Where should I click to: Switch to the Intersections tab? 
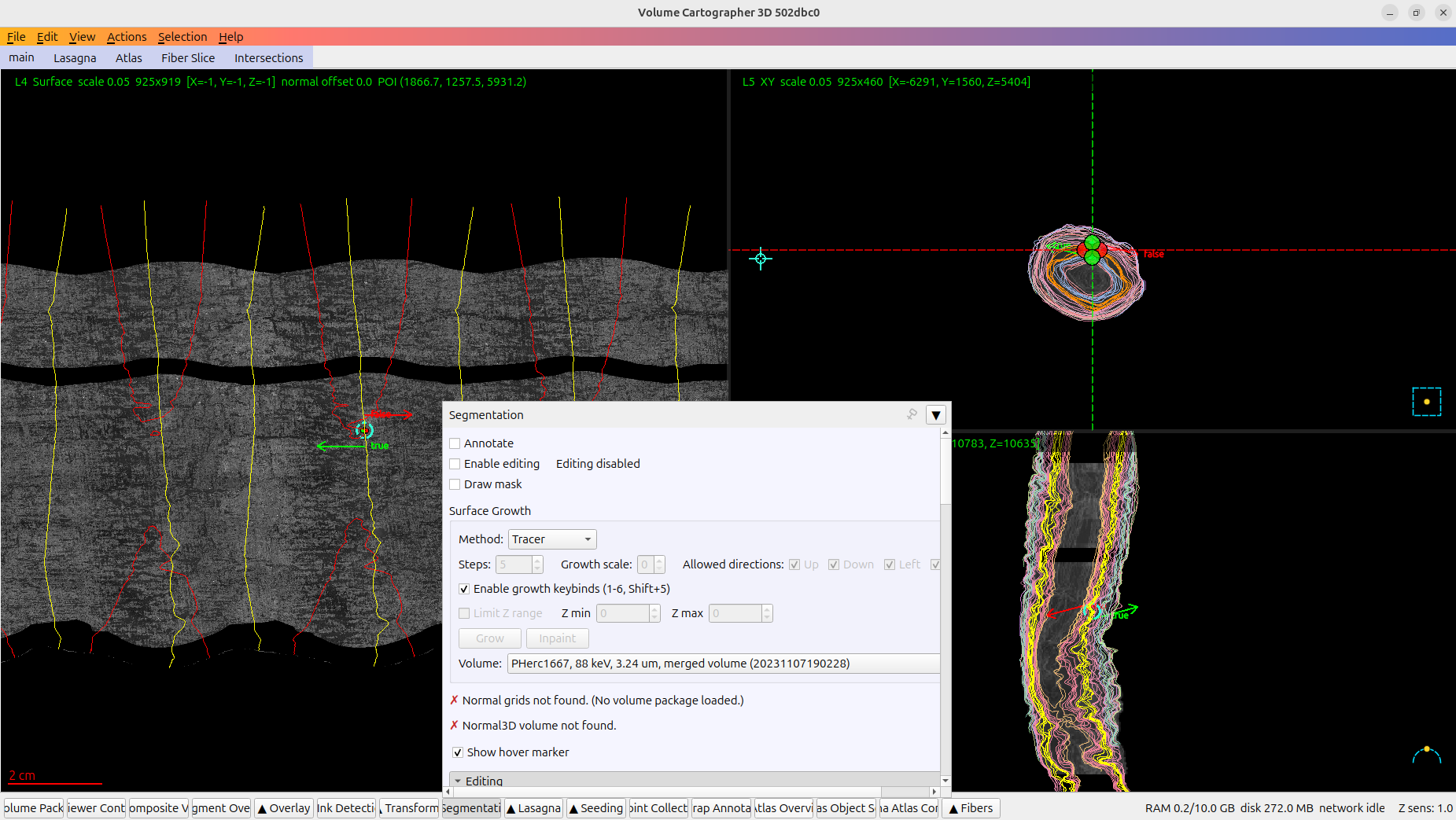(268, 58)
